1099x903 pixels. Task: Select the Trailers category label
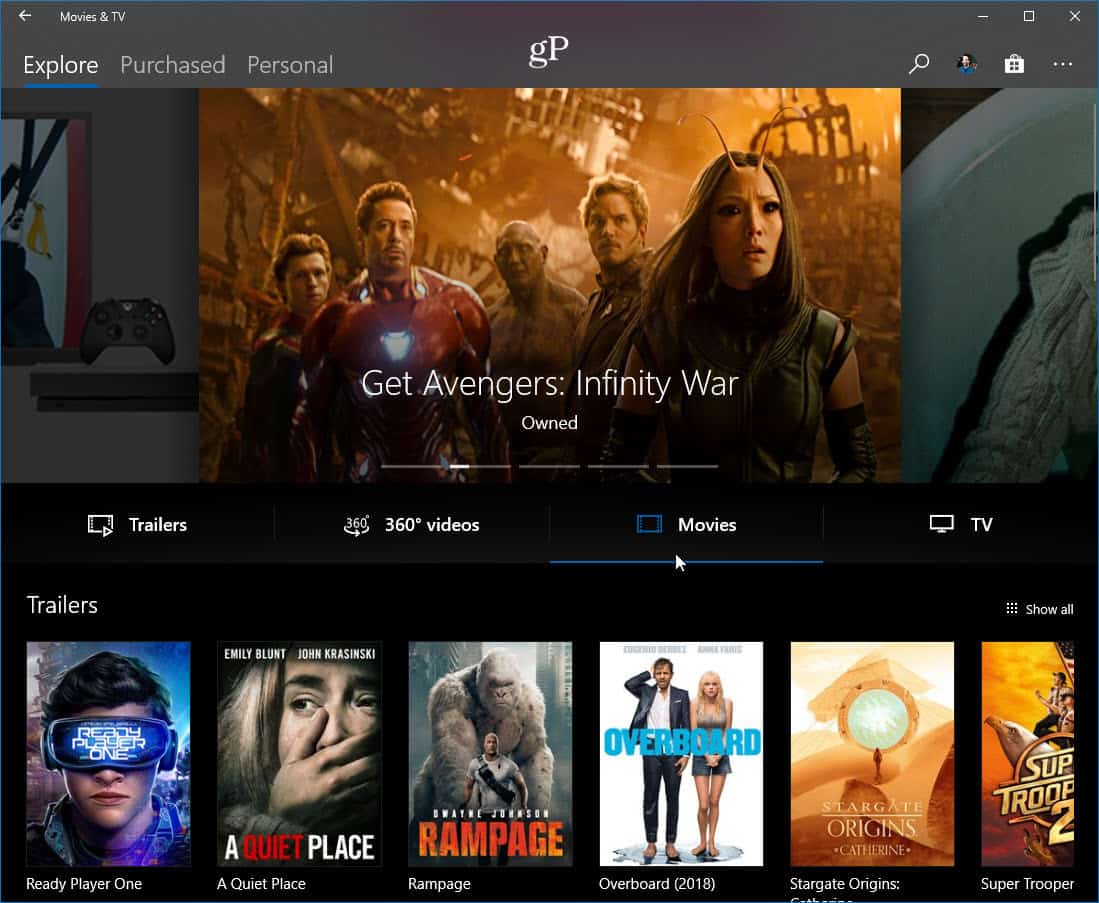(158, 524)
